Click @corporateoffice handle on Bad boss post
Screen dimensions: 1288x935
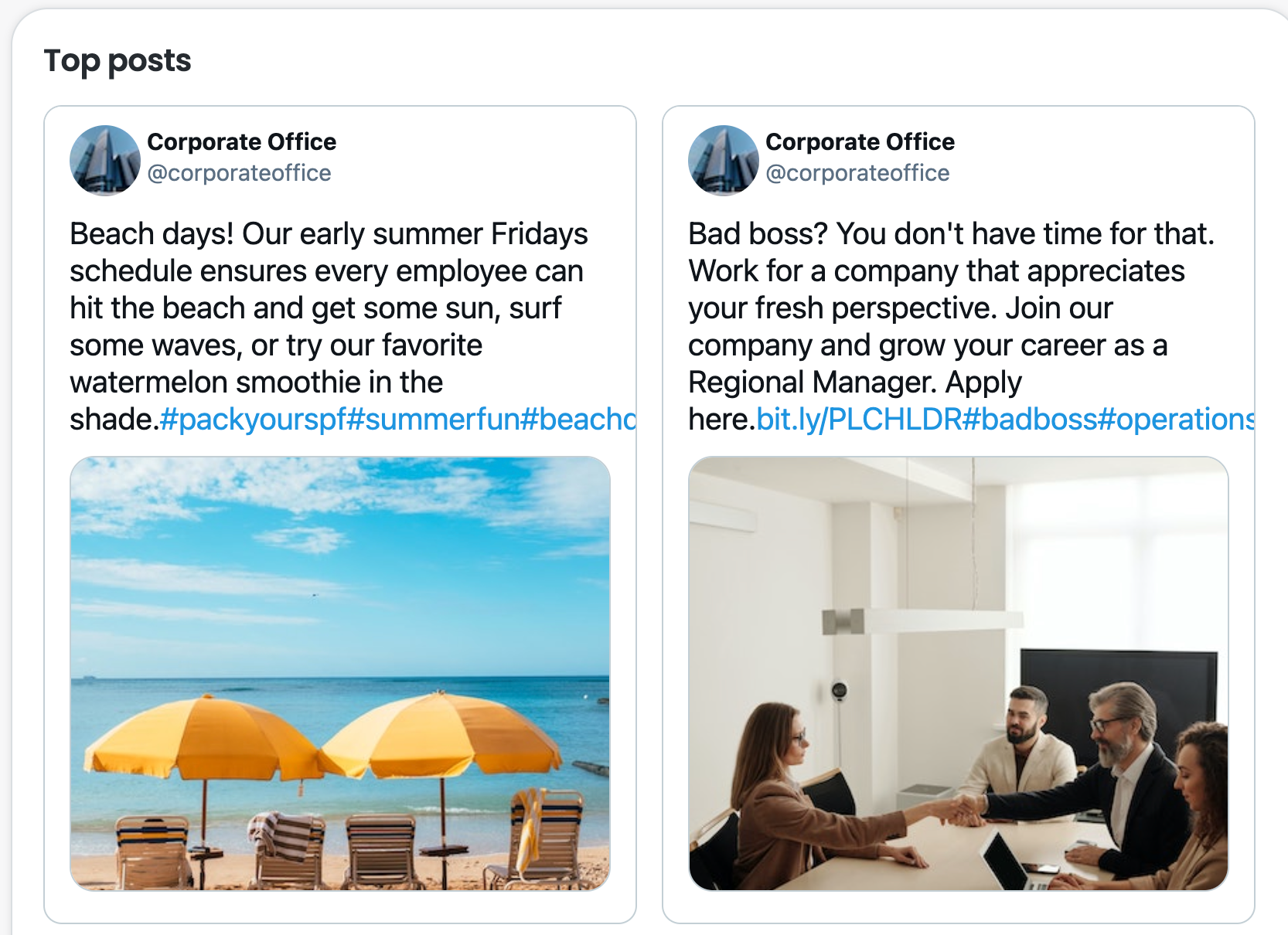857,173
